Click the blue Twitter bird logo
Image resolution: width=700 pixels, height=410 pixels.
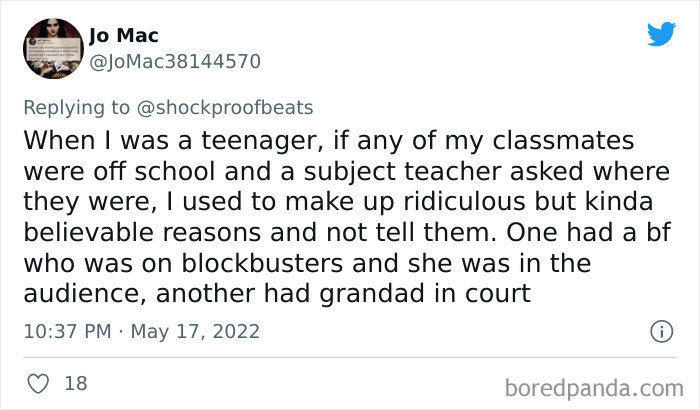tap(662, 33)
